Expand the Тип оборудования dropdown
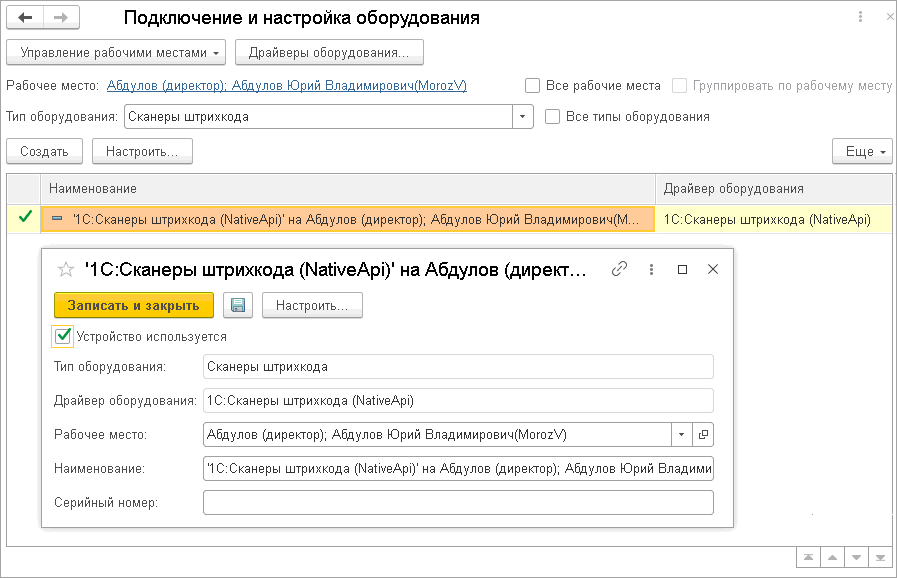The image size is (897, 578). 523,117
